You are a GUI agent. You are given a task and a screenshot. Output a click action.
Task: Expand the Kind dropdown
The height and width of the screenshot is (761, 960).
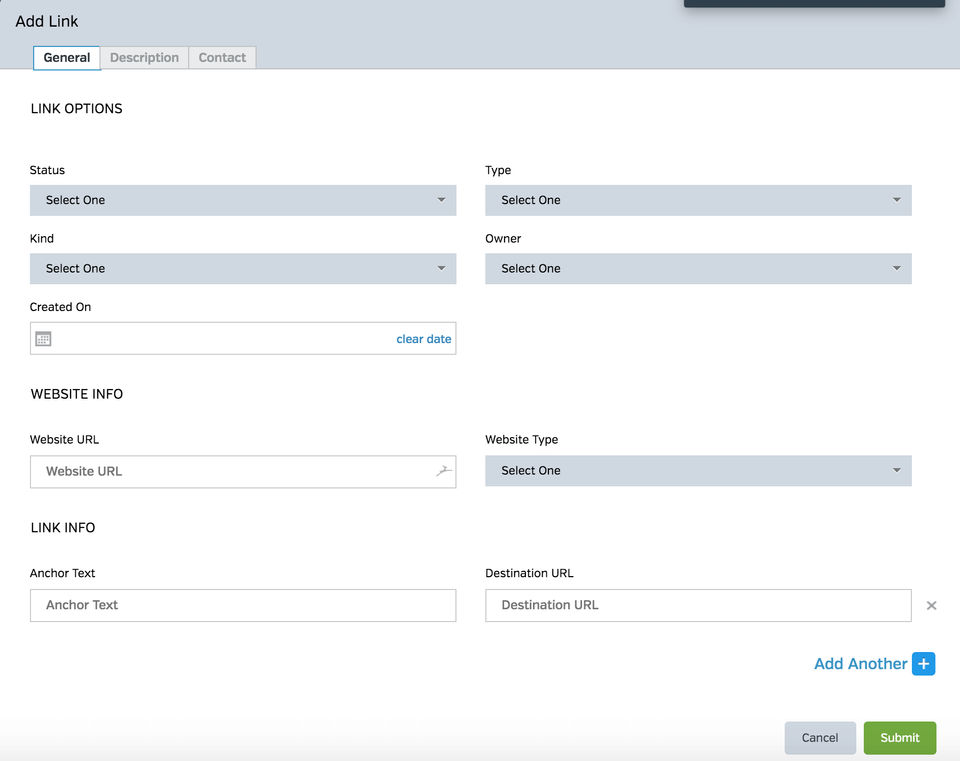point(243,268)
